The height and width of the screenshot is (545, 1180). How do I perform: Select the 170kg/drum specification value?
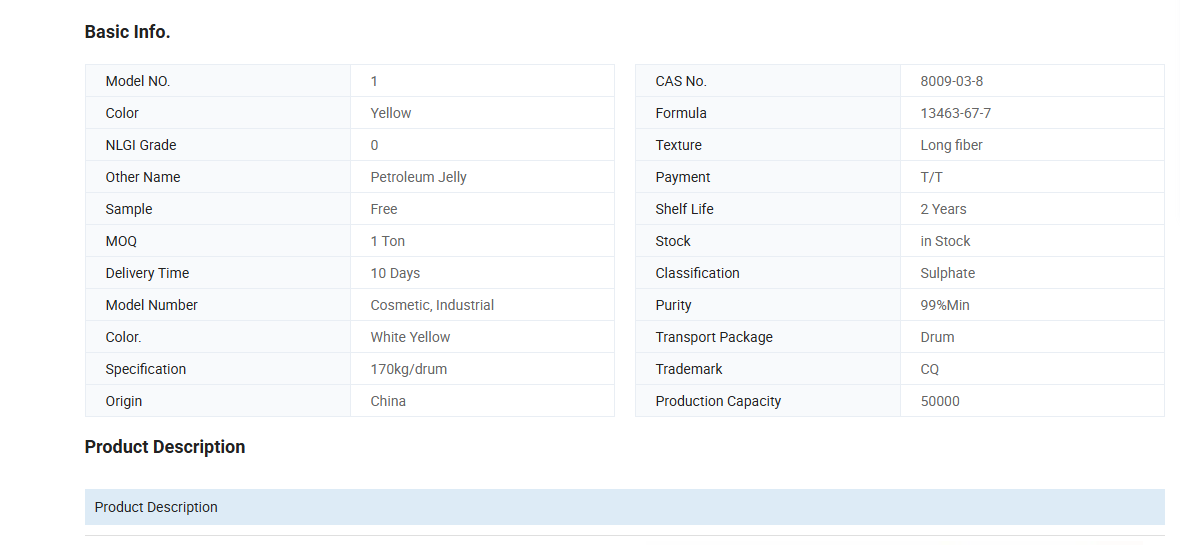[408, 369]
